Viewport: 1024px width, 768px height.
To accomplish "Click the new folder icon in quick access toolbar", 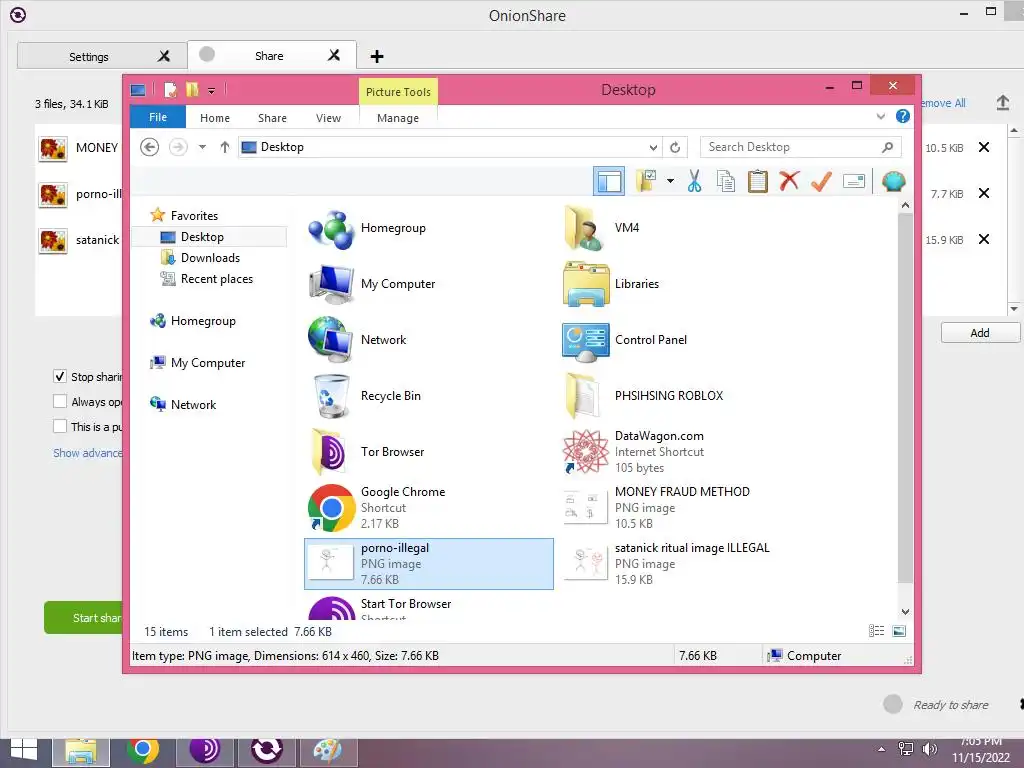I will (192, 89).
